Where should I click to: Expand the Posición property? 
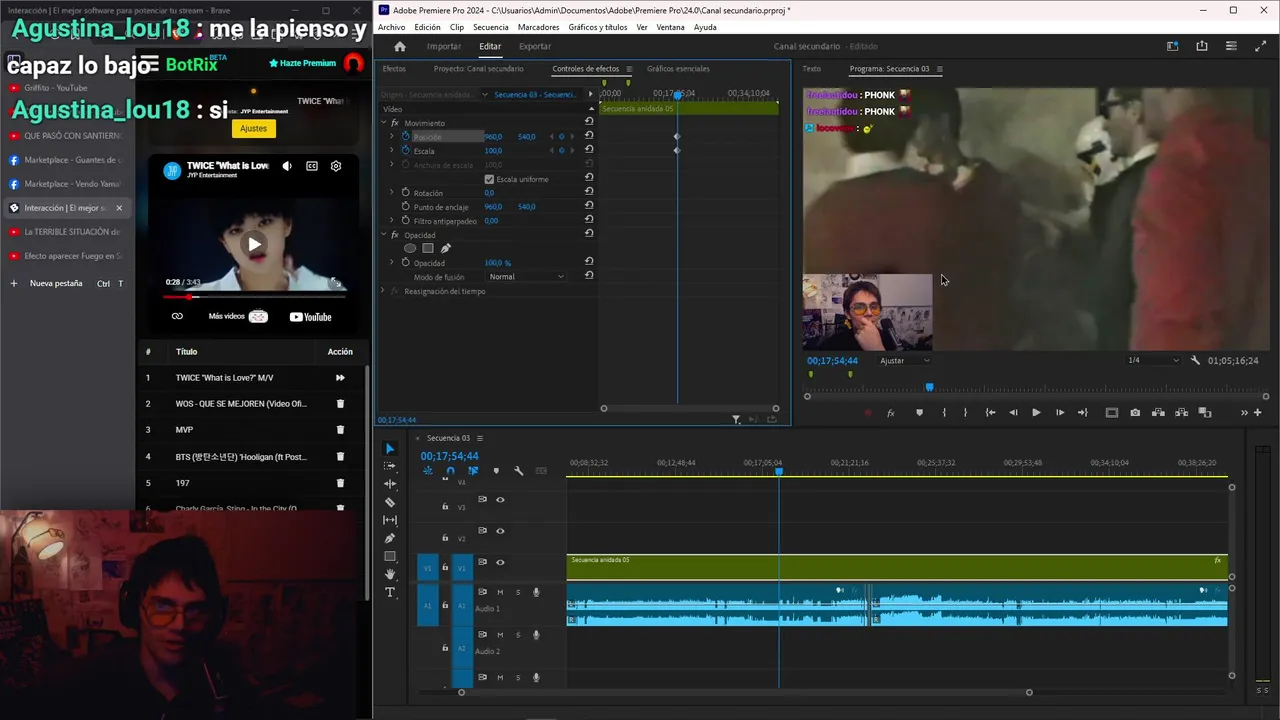tap(392, 136)
